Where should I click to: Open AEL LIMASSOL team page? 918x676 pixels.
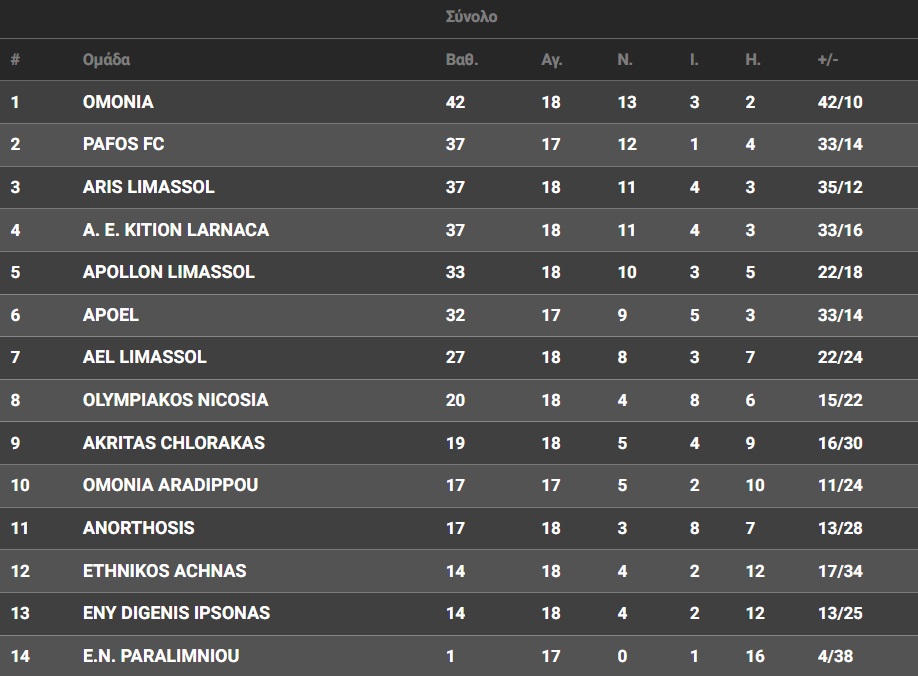tap(145, 357)
